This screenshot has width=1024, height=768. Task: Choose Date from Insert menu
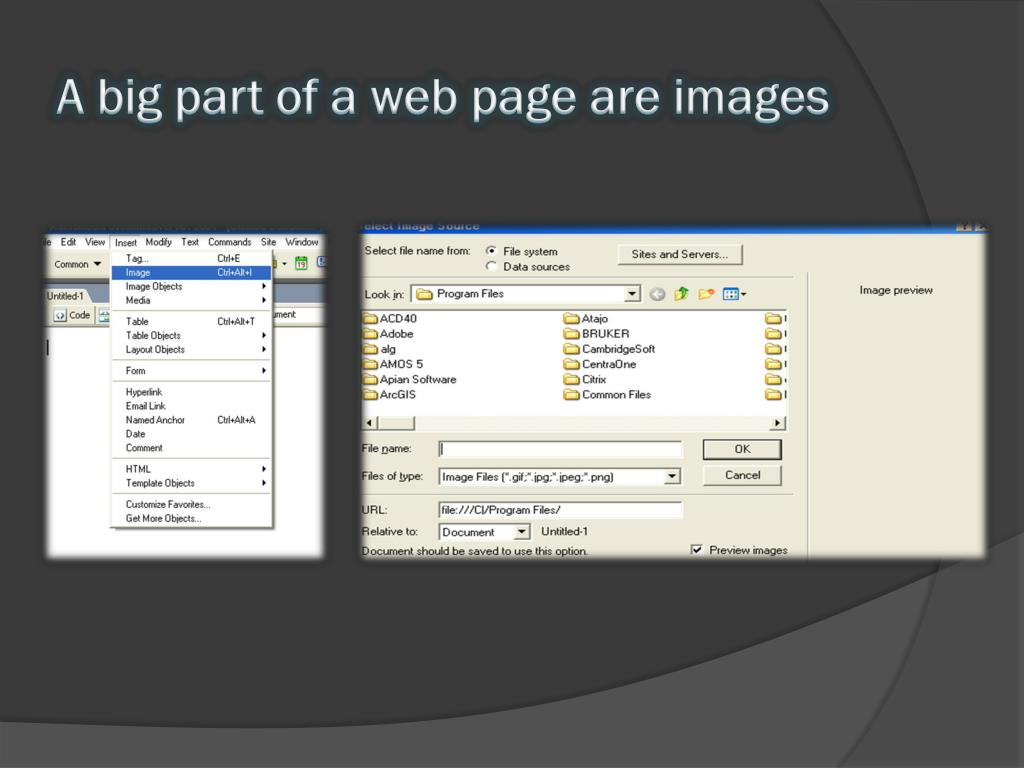coord(191,434)
